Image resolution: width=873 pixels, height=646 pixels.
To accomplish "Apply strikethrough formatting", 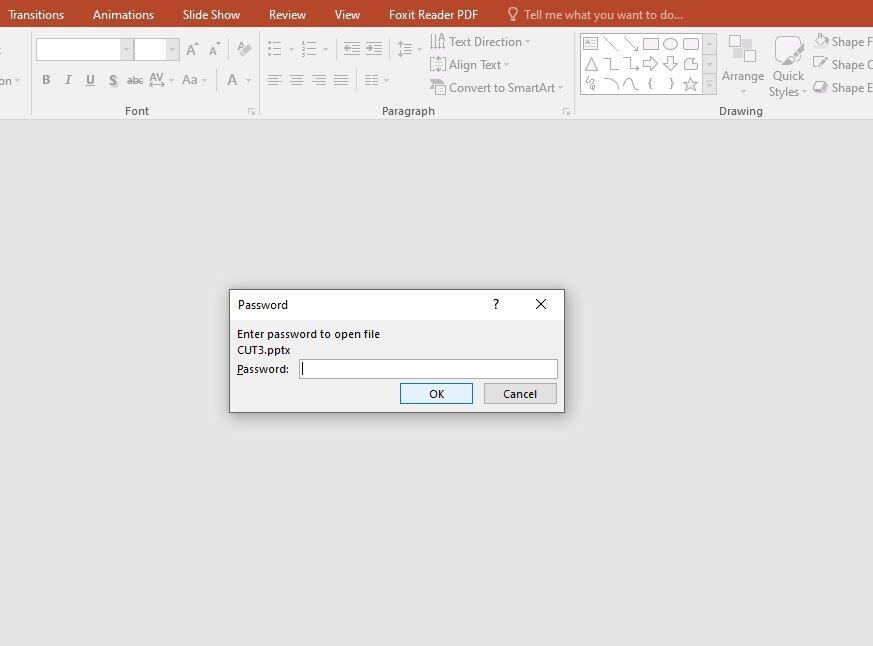I will [134, 80].
